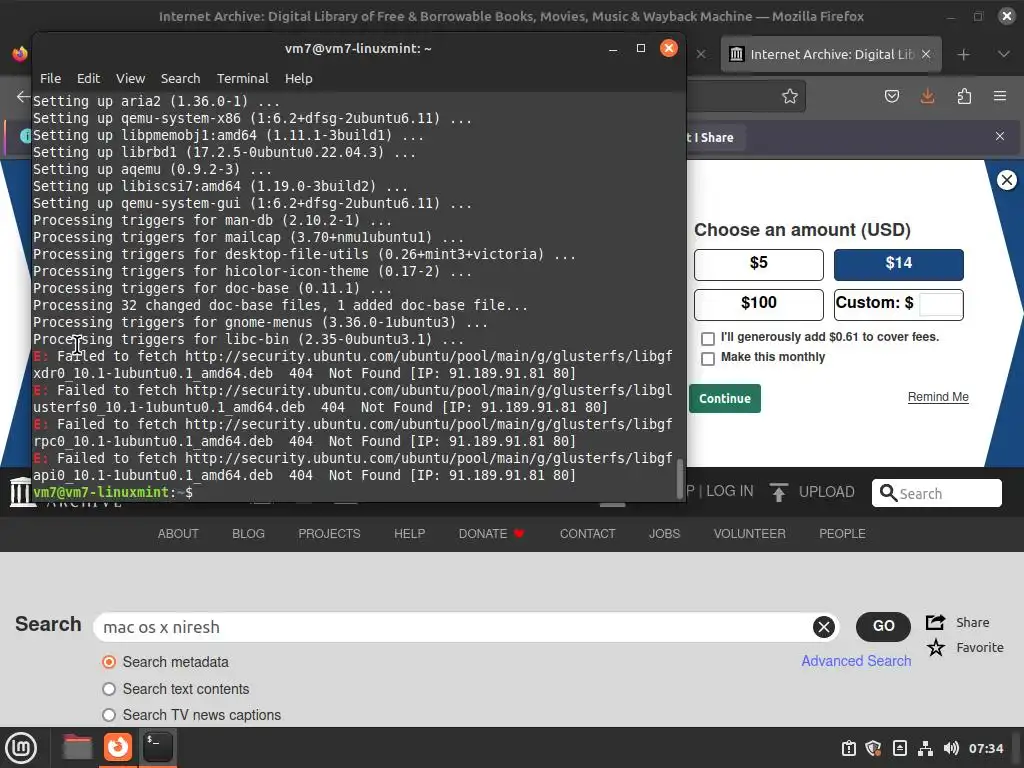Open a new Firefox tab
Viewport: 1024px width, 768px height.
[963, 55]
